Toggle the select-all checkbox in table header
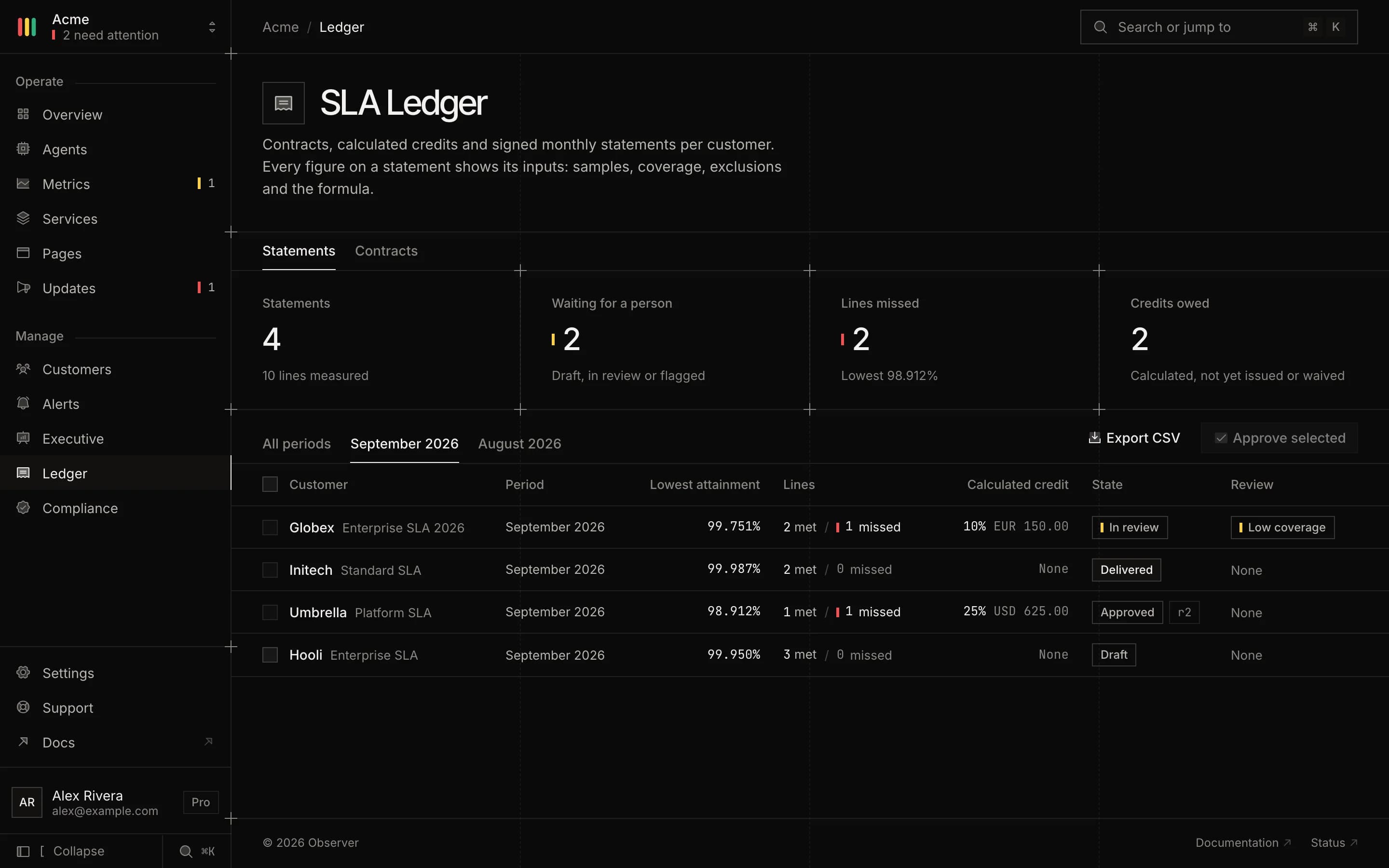 point(270,484)
